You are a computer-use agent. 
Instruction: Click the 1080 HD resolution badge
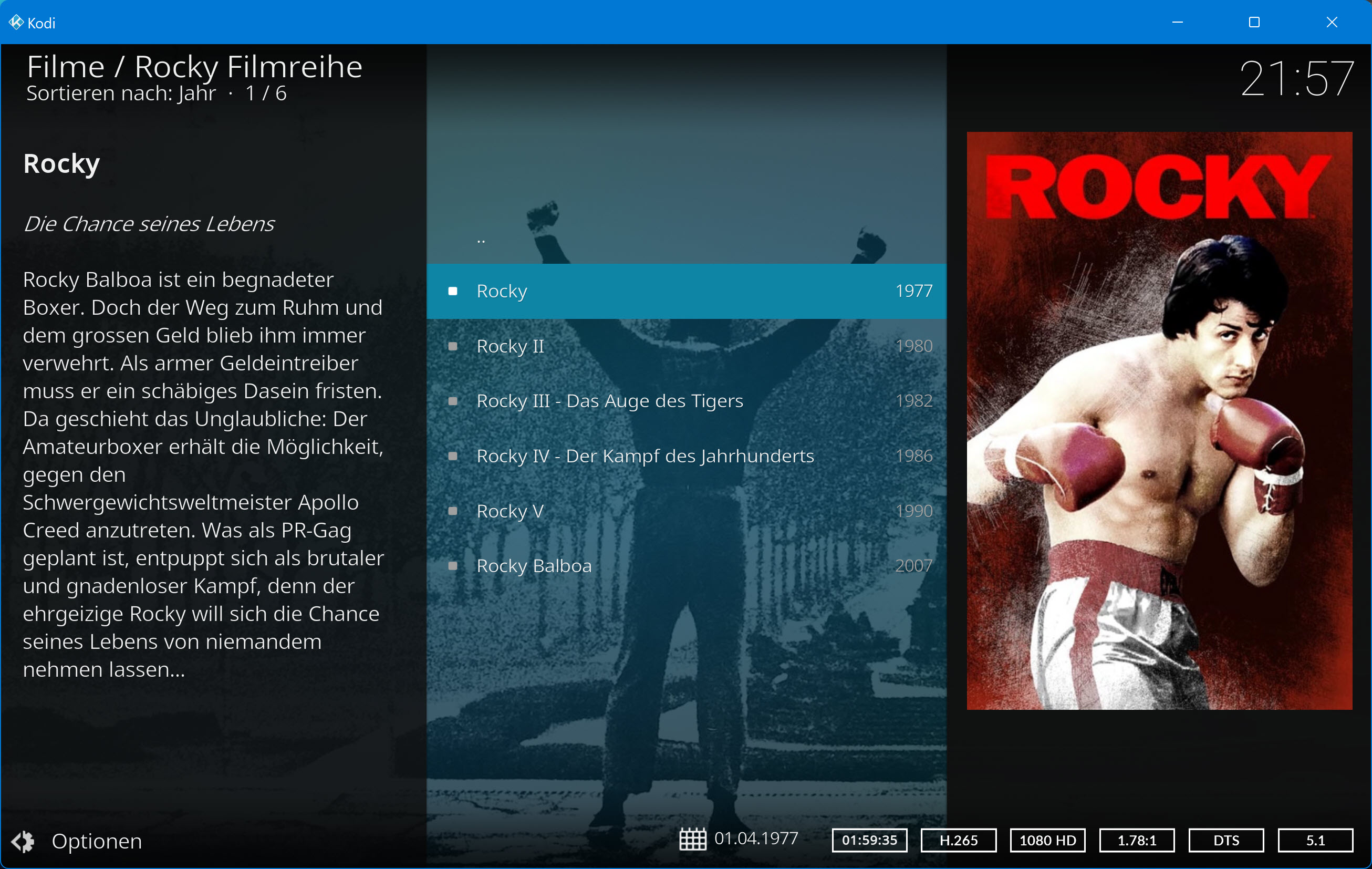[x=1048, y=840]
